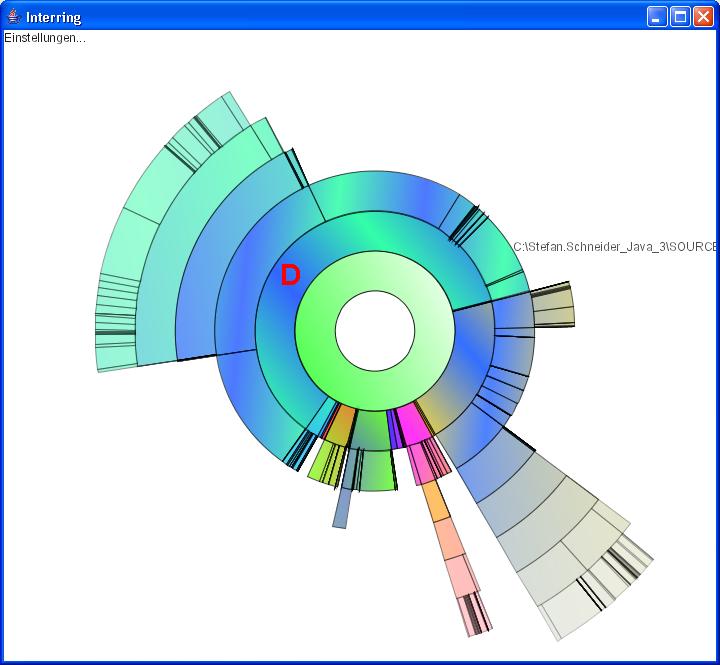Screen dimensions: 720x665
Task: Minimize the Interring window
Action: click(657, 17)
